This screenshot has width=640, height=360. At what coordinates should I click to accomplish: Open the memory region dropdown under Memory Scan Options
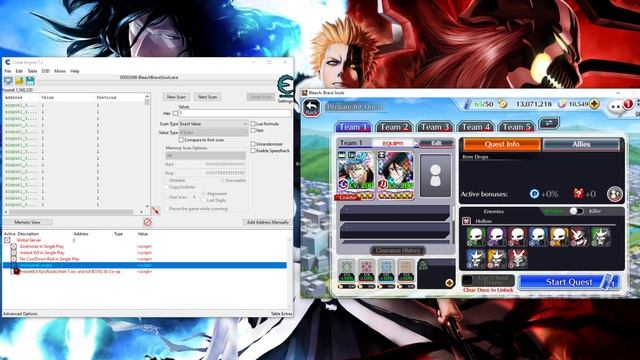point(205,156)
